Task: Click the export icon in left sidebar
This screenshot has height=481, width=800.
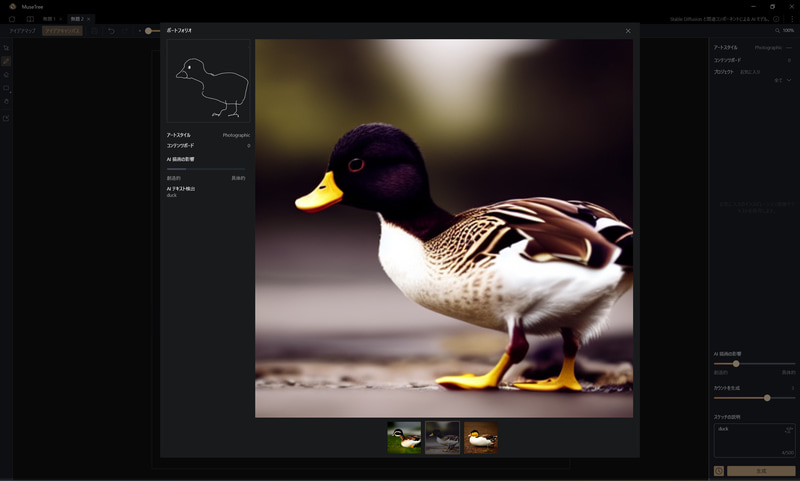Action: [x=6, y=118]
